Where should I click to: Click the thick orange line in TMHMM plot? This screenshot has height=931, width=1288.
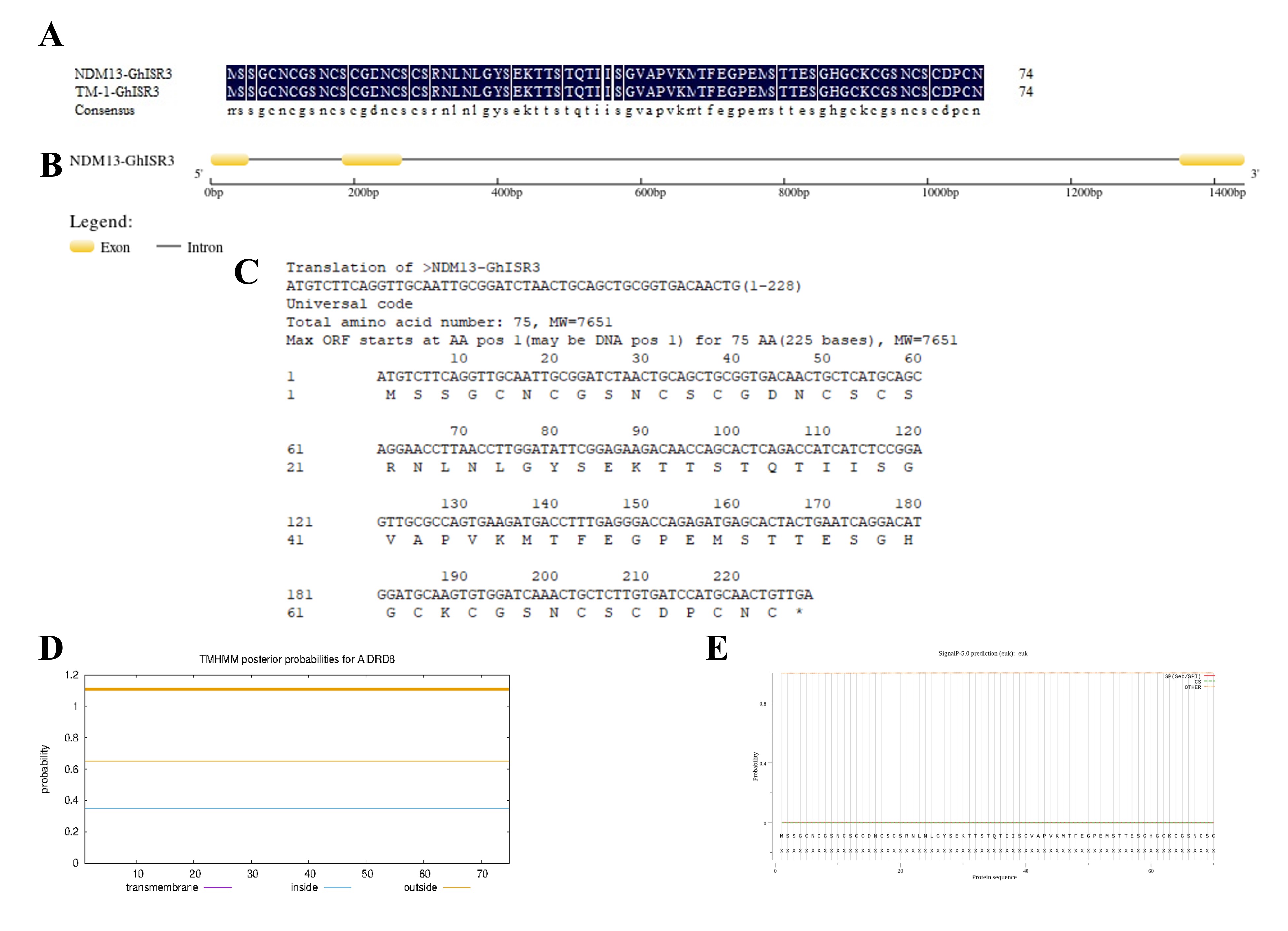coord(296,689)
